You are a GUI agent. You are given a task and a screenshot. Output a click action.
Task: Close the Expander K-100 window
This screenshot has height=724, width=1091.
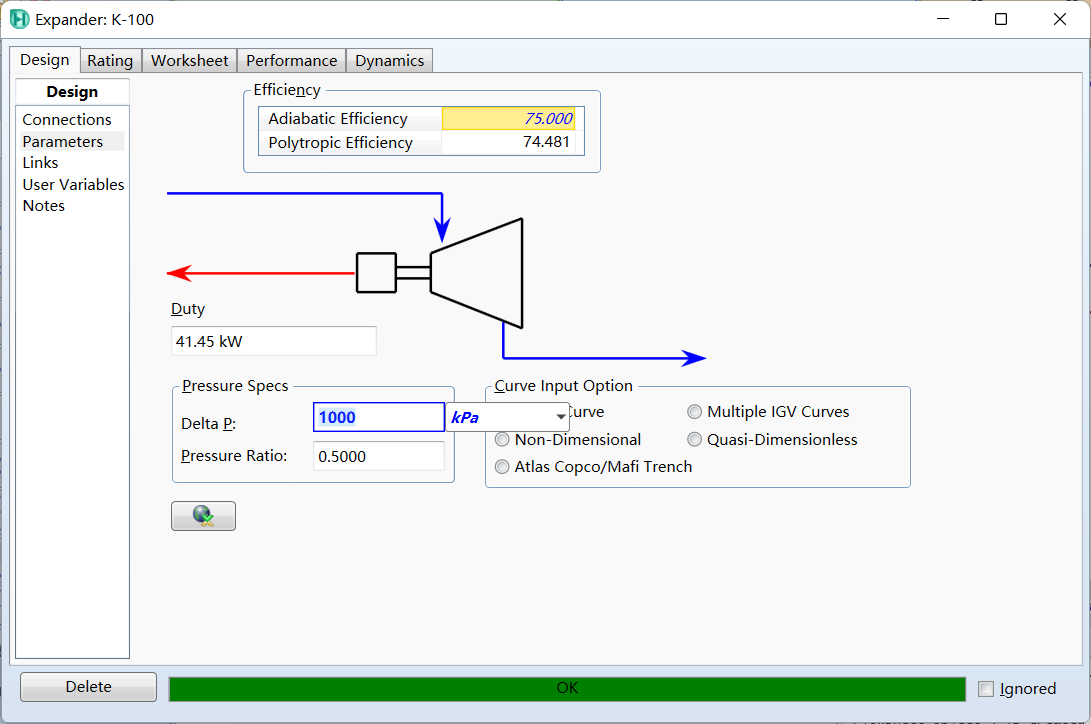click(x=1060, y=19)
